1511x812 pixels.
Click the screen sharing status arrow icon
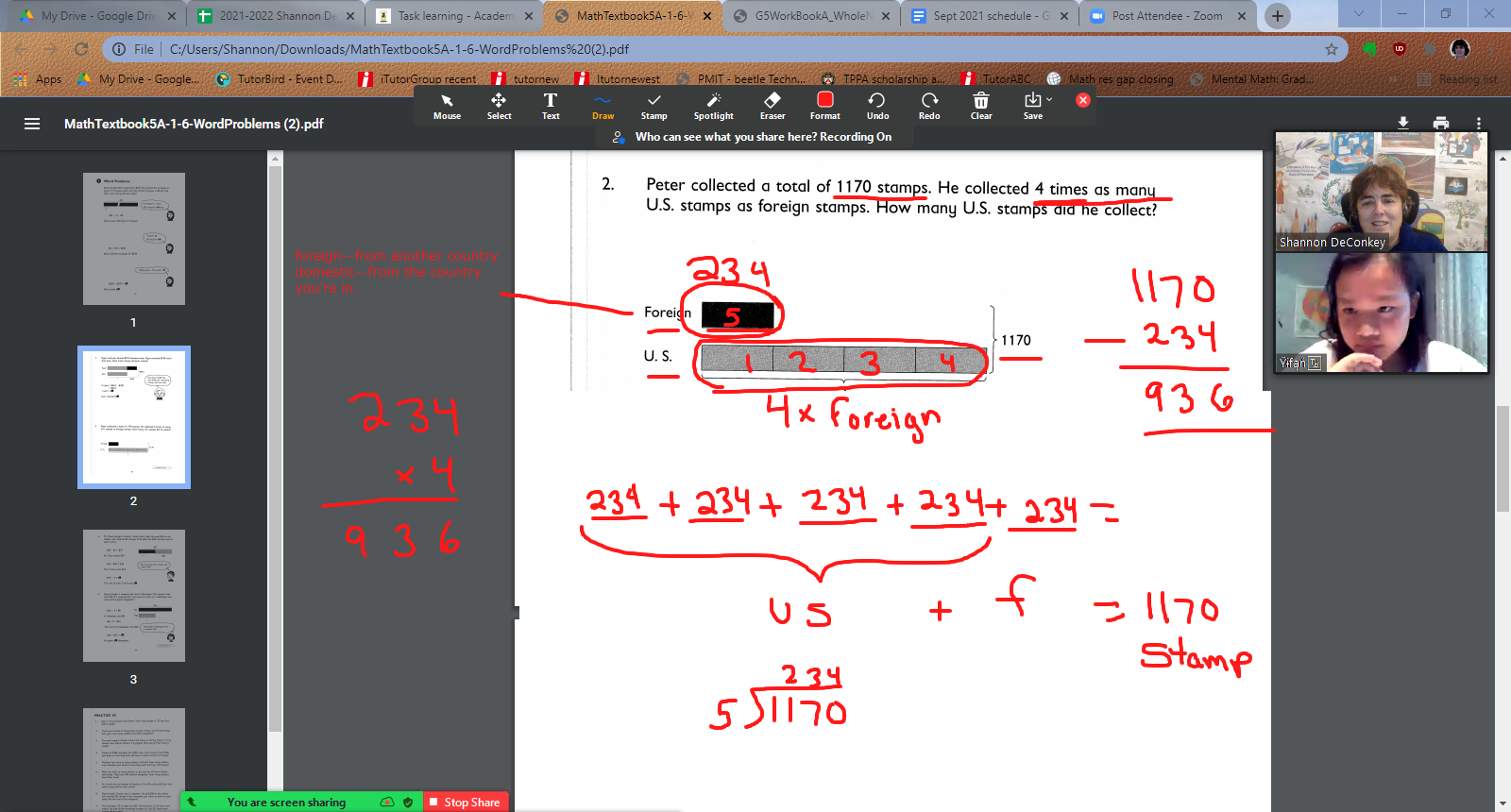click(192, 802)
